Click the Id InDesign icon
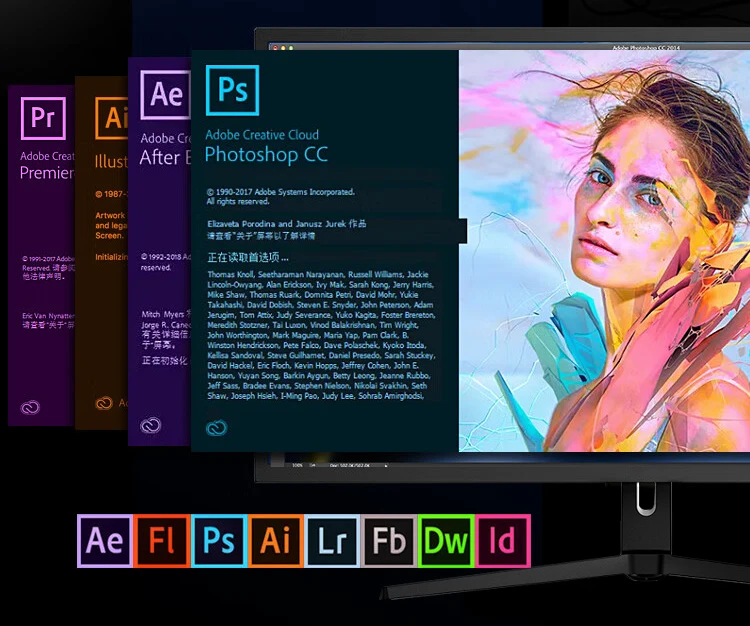The height and width of the screenshot is (626, 750). click(x=503, y=541)
